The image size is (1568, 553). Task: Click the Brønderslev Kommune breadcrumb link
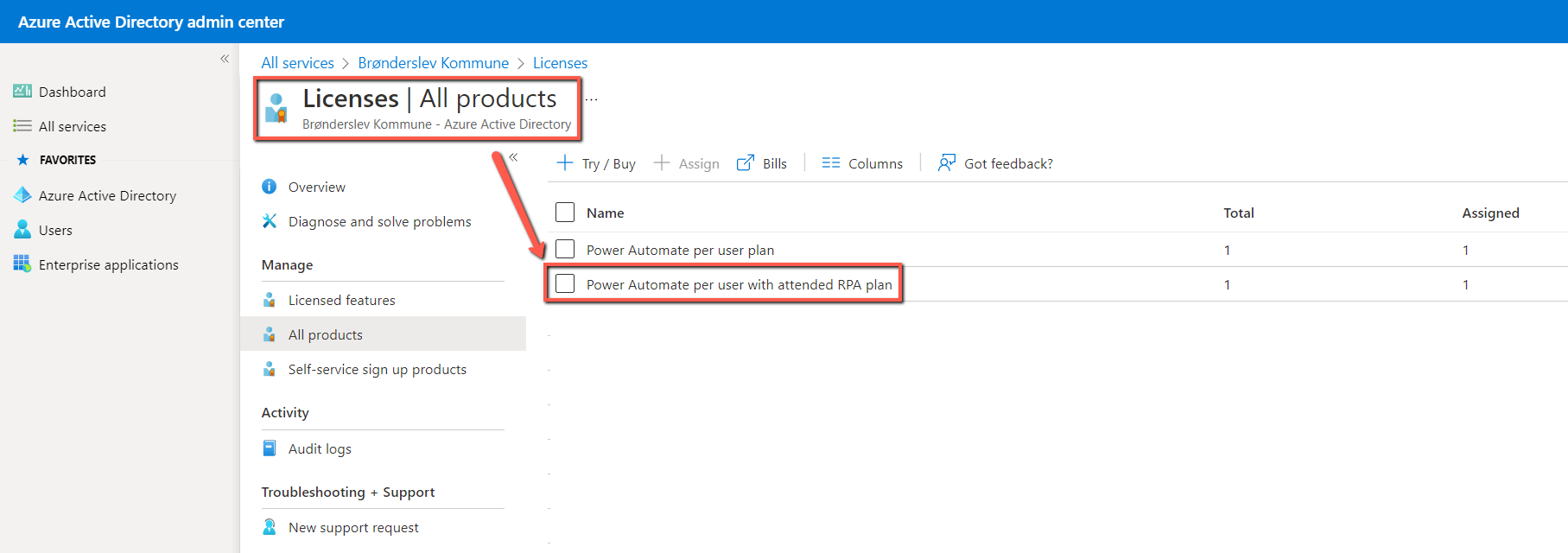[x=434, y=63]
